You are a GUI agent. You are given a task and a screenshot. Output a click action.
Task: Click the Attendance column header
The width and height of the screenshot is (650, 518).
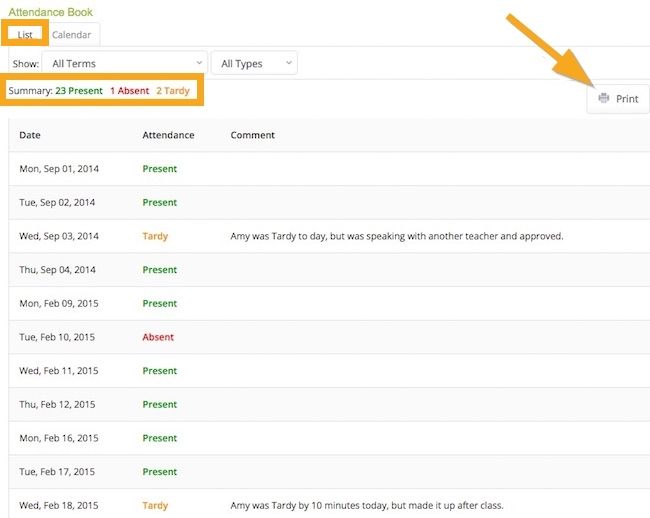[168, 135]
